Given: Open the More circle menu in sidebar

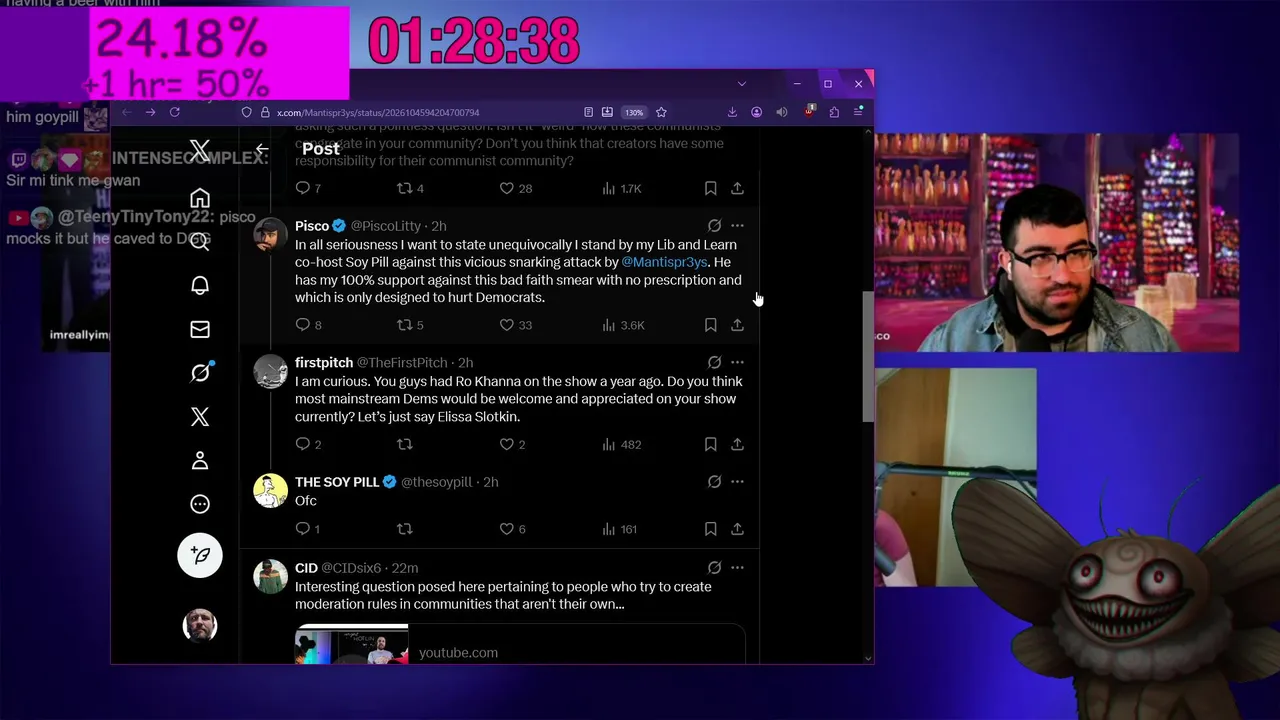Looking at the screenshot, I should pos(200,504).
